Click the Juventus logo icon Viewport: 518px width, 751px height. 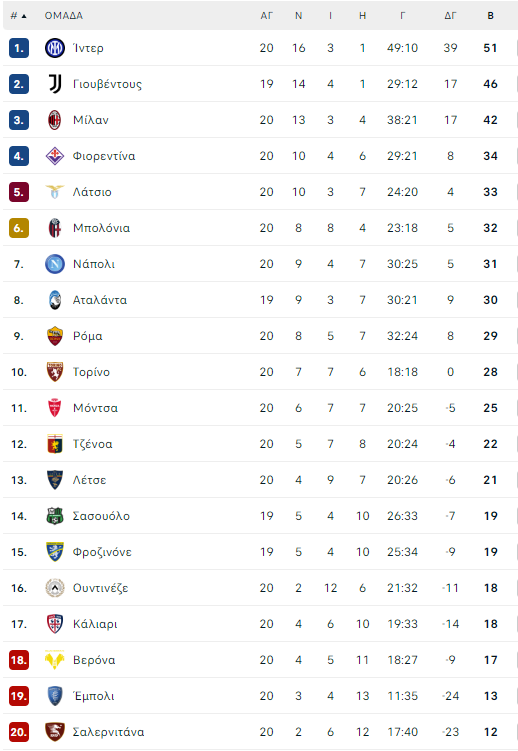point(55,84)
